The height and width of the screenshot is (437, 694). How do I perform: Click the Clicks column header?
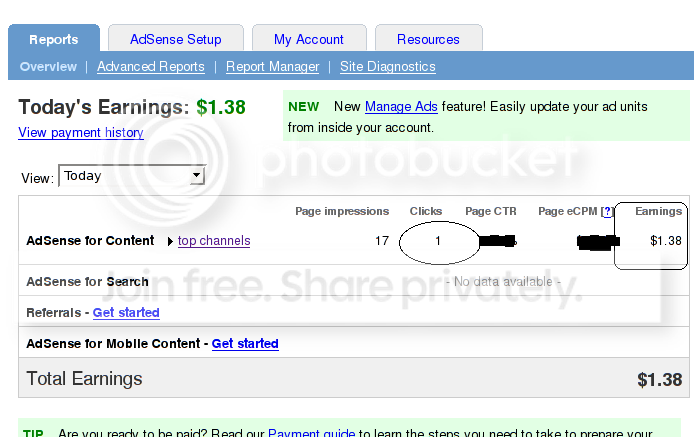[426, 211]
